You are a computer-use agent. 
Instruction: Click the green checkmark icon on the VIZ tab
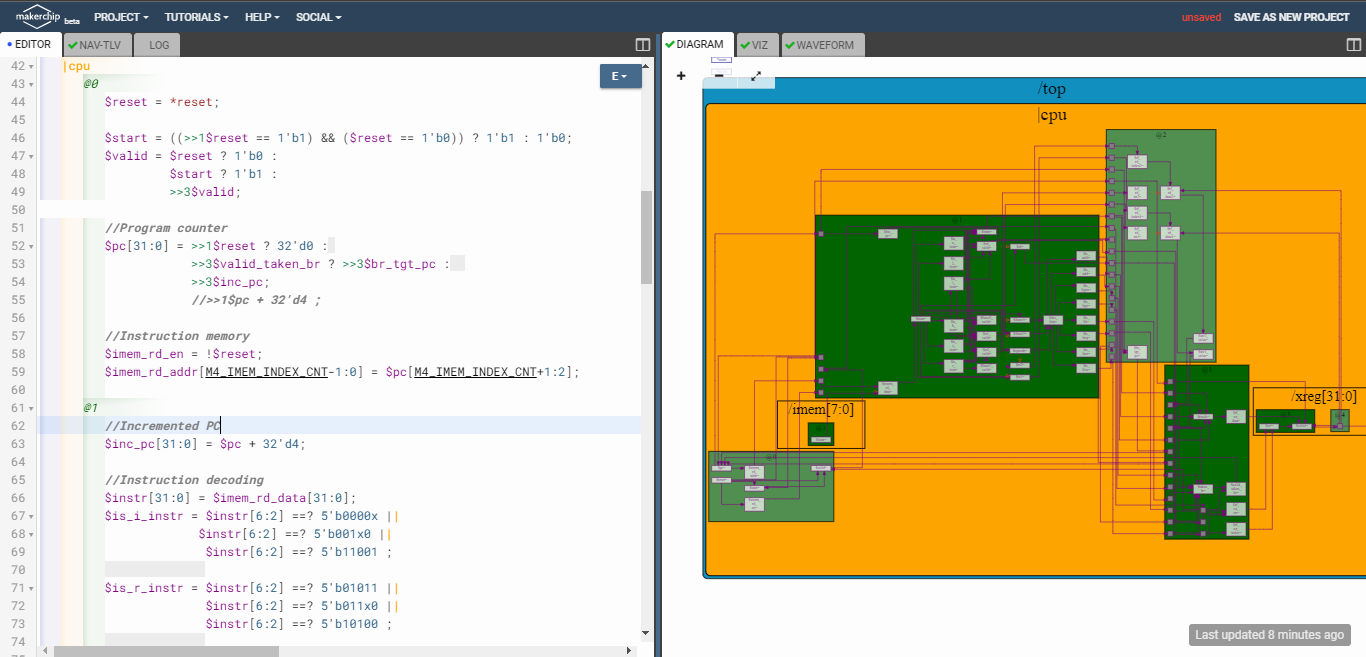745,44
